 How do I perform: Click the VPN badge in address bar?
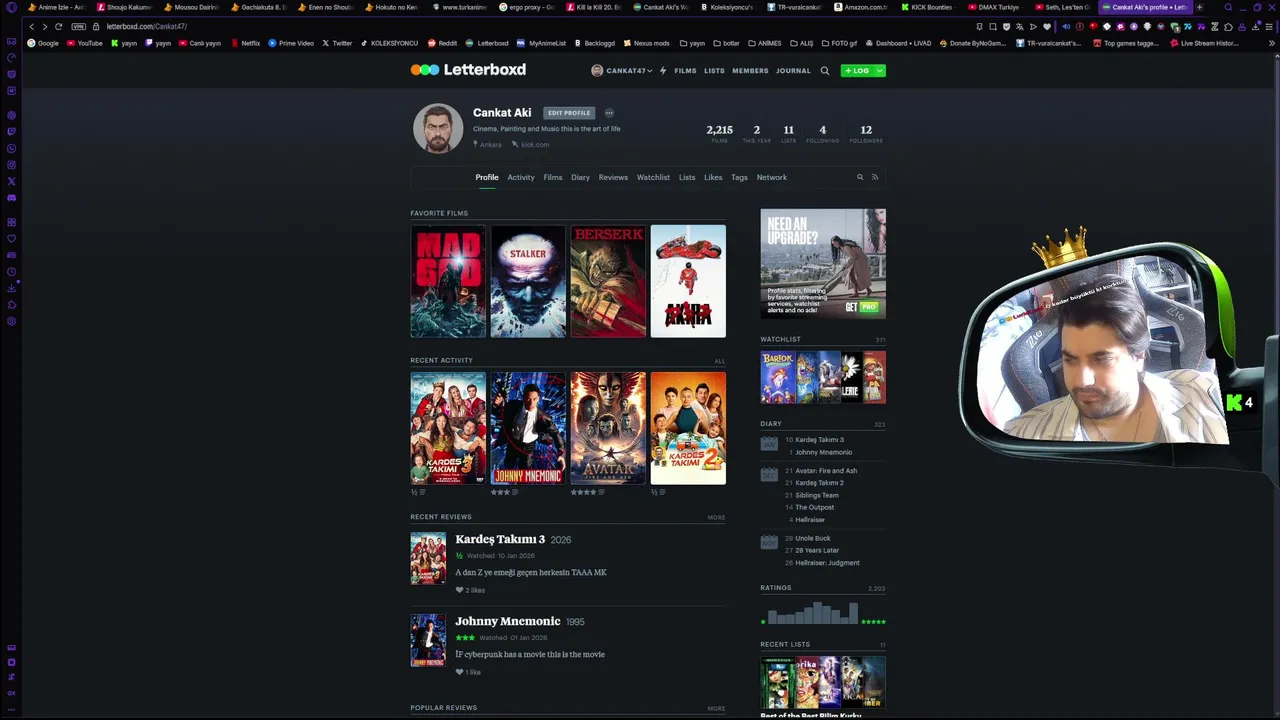point(78,26)
